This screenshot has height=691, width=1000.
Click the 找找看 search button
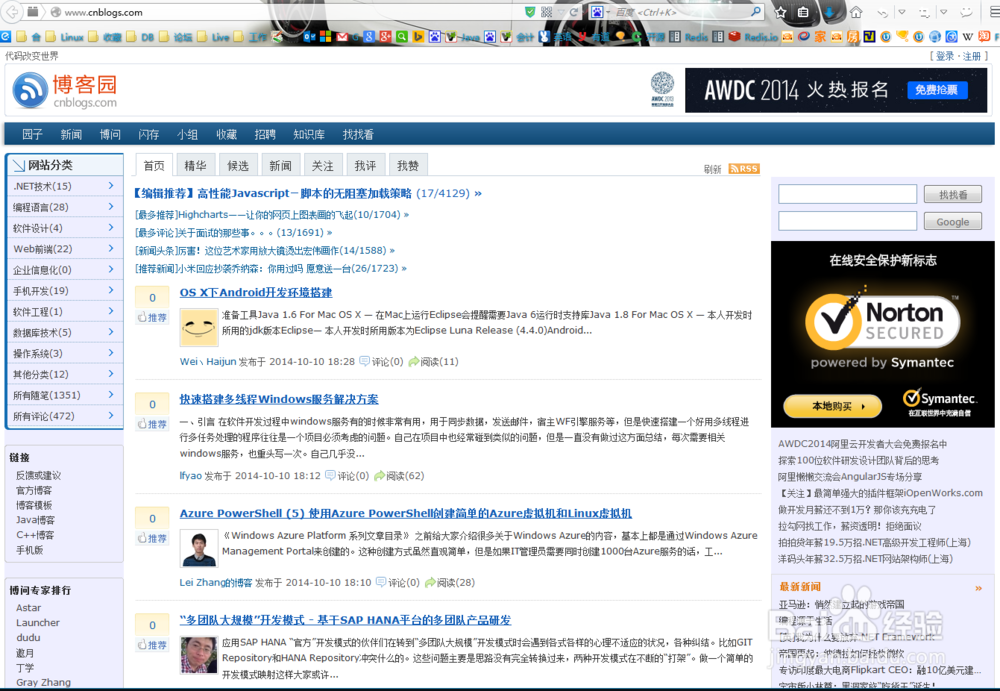(953, 195)
